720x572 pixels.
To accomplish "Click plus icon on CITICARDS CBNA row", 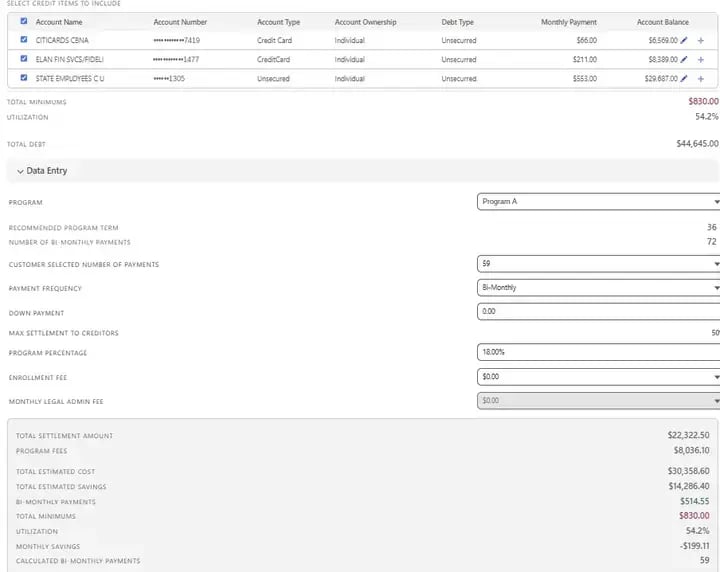I will point(701,40).
